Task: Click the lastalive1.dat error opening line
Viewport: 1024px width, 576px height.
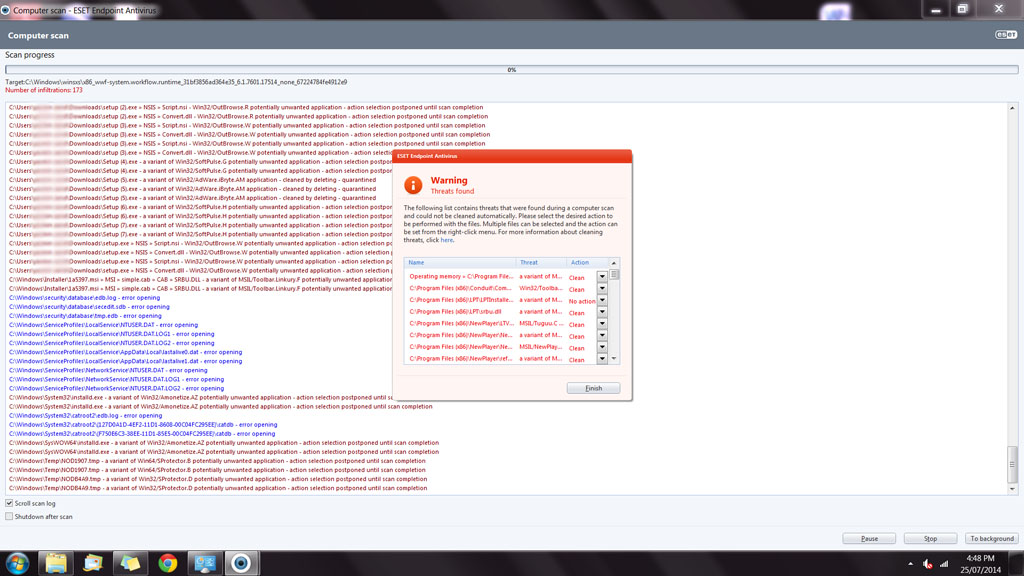Action: coord(125,361)
